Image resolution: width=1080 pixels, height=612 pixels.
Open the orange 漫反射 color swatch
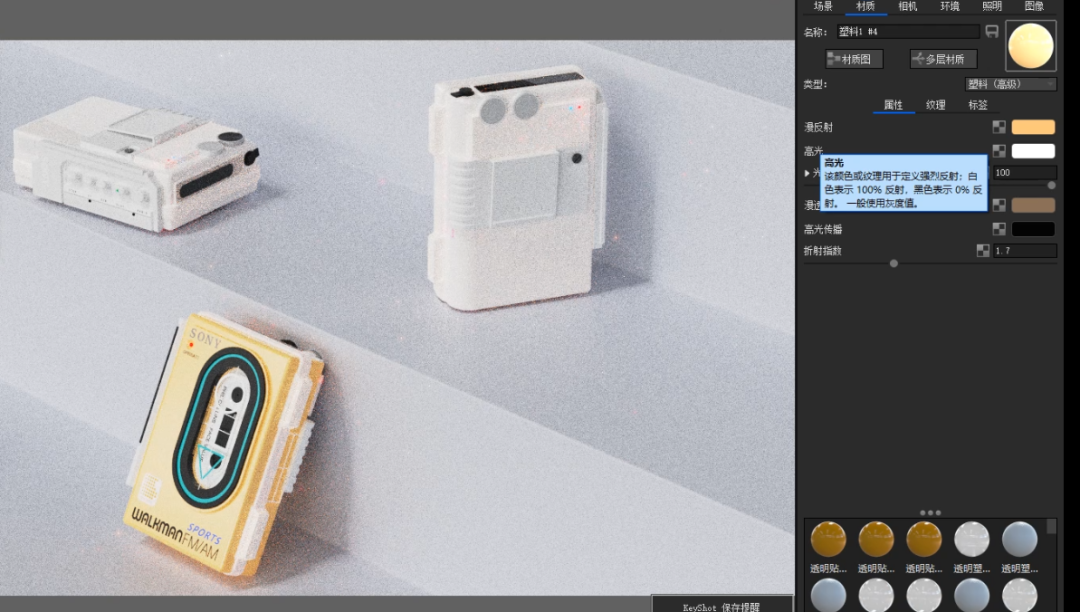pyautogui.click(x=1033, y=127)
